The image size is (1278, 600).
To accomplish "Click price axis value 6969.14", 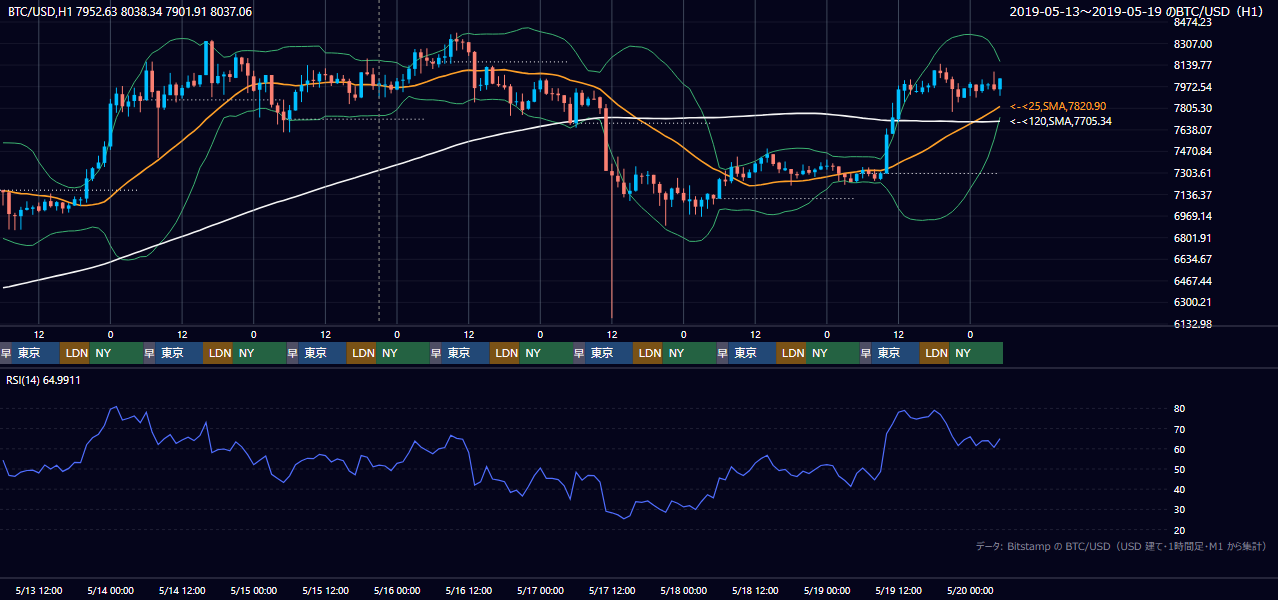I will (1194, 216).
